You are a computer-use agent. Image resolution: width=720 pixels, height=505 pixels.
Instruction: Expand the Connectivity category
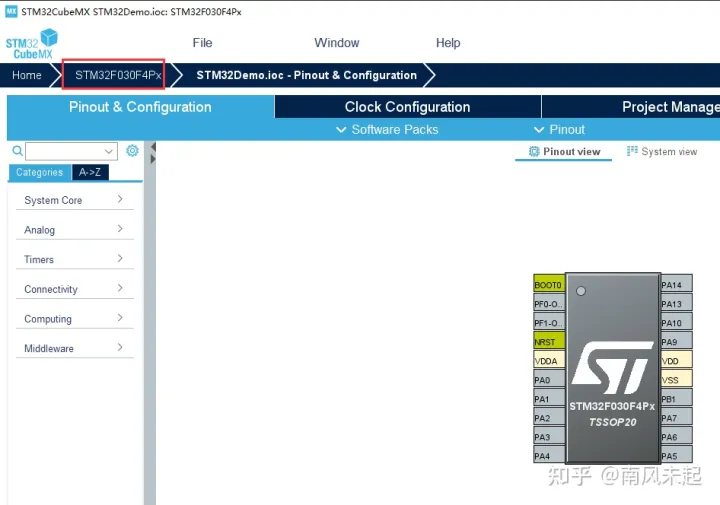[74, 289]
